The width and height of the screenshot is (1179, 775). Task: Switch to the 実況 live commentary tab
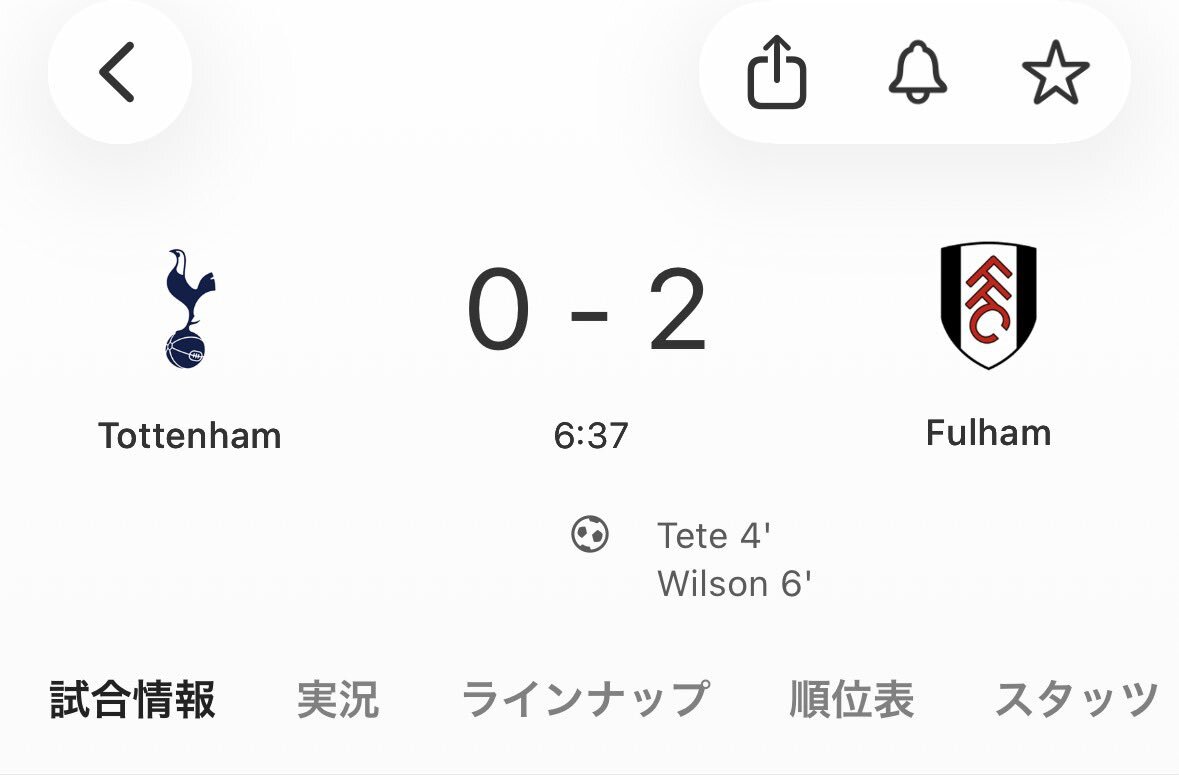[338, 700]
